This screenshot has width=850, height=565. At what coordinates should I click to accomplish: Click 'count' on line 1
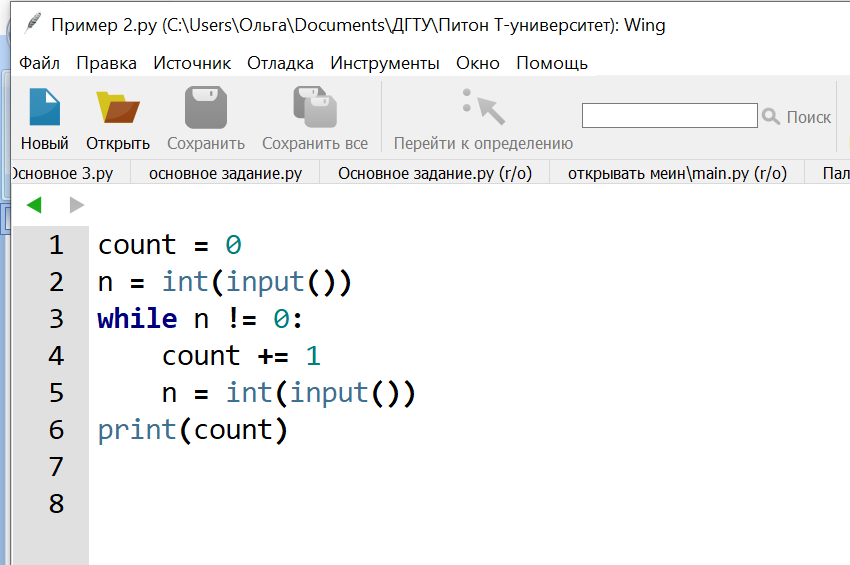pos(137,245)
